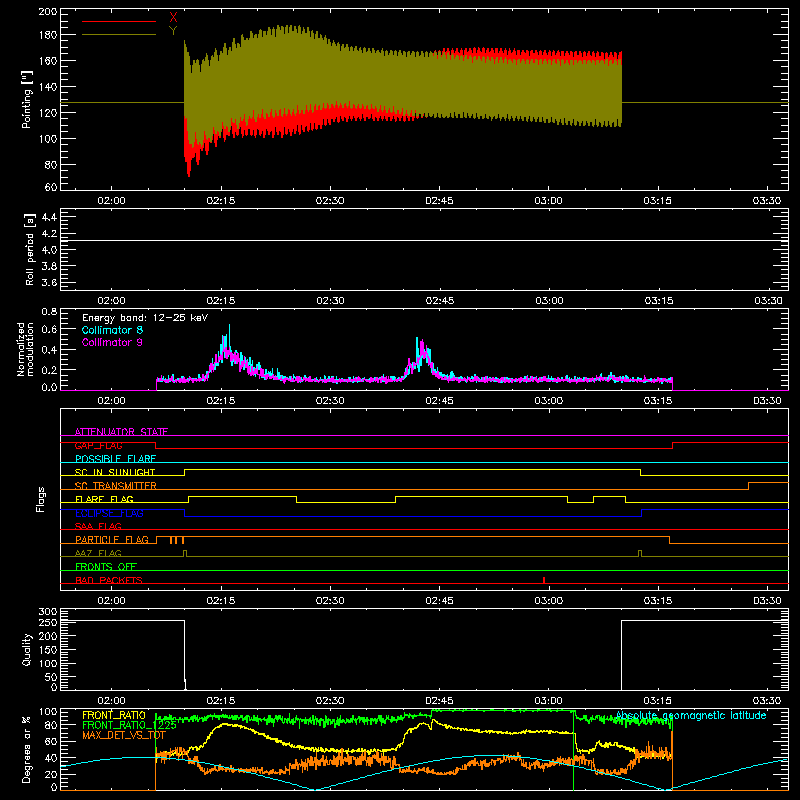Screen dimensions: 800x800
Task: Click the MAX_DET_VS_TOT legend entry
Action: [124, 735]
